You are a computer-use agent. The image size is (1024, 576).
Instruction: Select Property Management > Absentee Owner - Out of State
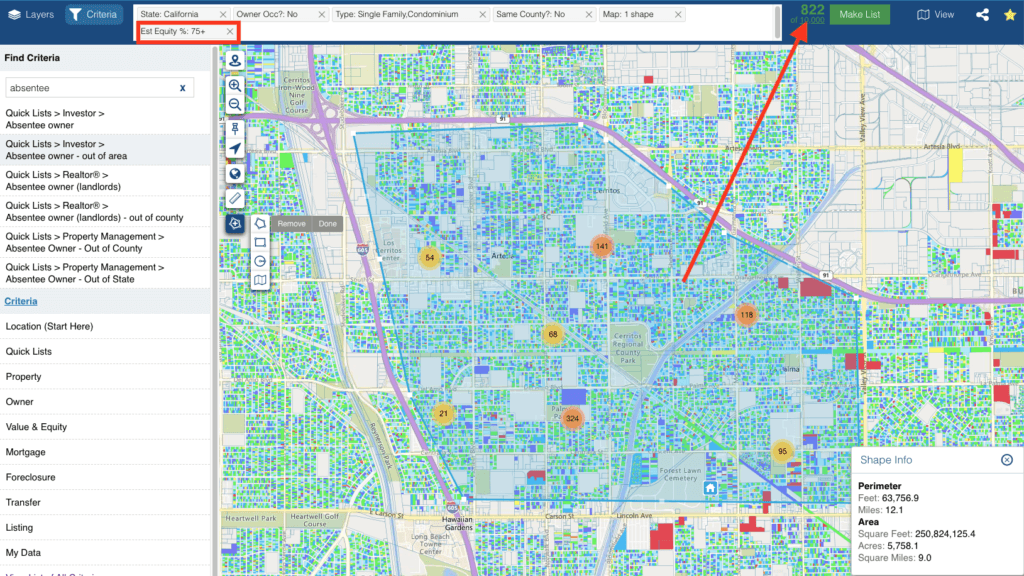click(105, 273)
